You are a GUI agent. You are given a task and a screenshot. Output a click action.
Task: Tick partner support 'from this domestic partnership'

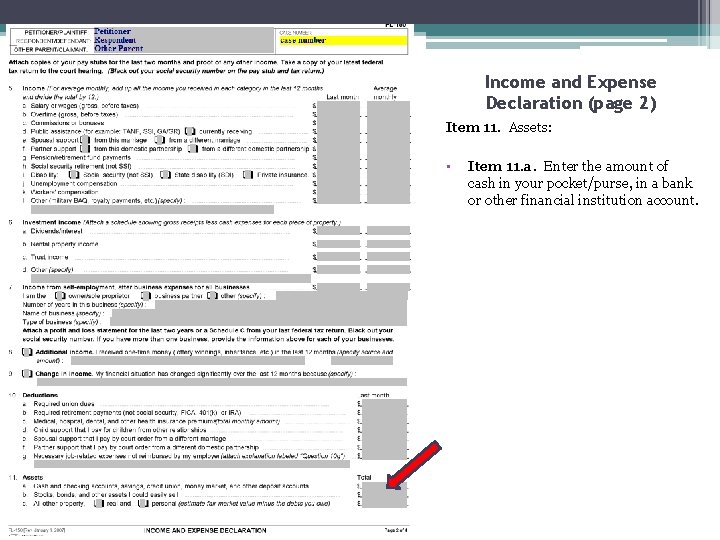[85, 148]
